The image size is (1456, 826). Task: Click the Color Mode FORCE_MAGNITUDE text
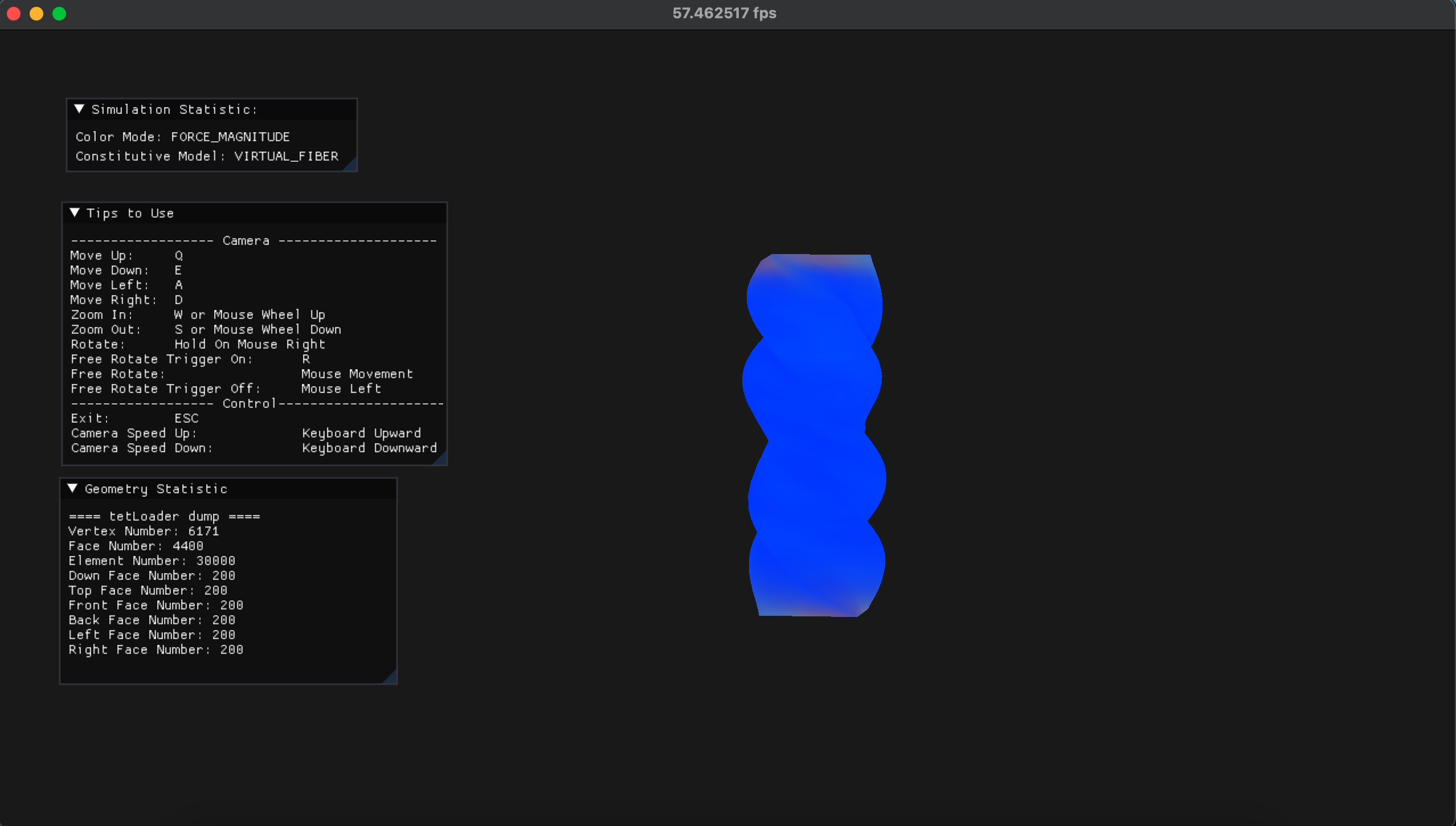pos(182,137)
